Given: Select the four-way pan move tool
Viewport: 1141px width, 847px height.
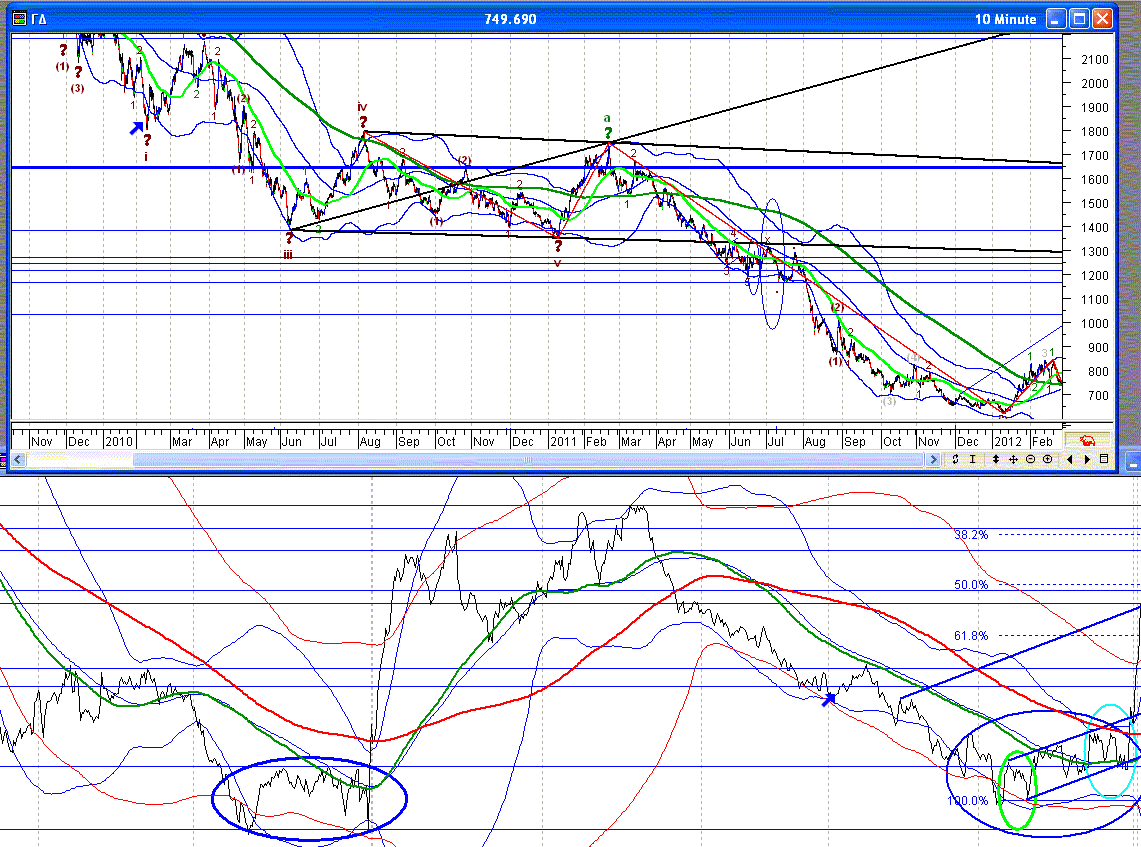Looking at the screenshot, I should coord(1013,459).
